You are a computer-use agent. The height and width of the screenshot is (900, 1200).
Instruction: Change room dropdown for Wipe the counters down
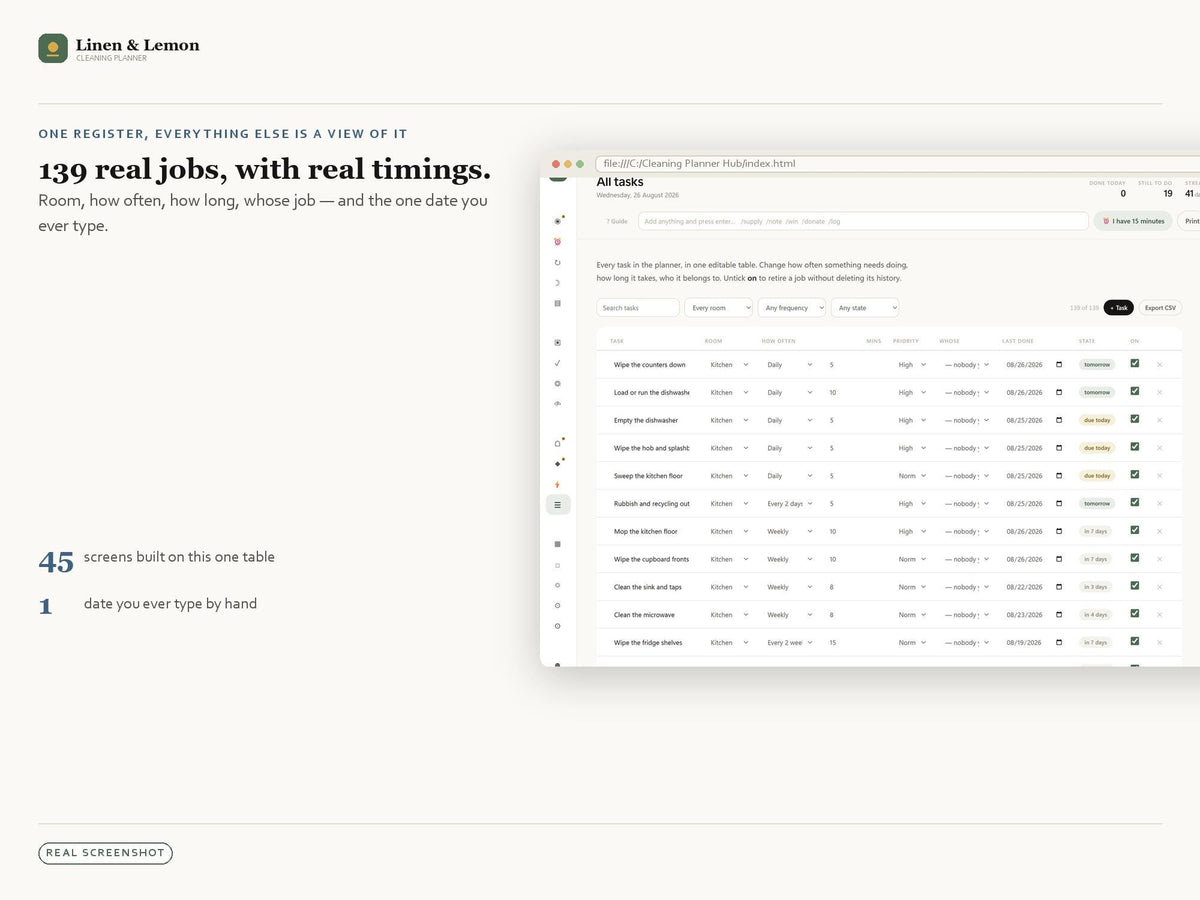[729, 365]
